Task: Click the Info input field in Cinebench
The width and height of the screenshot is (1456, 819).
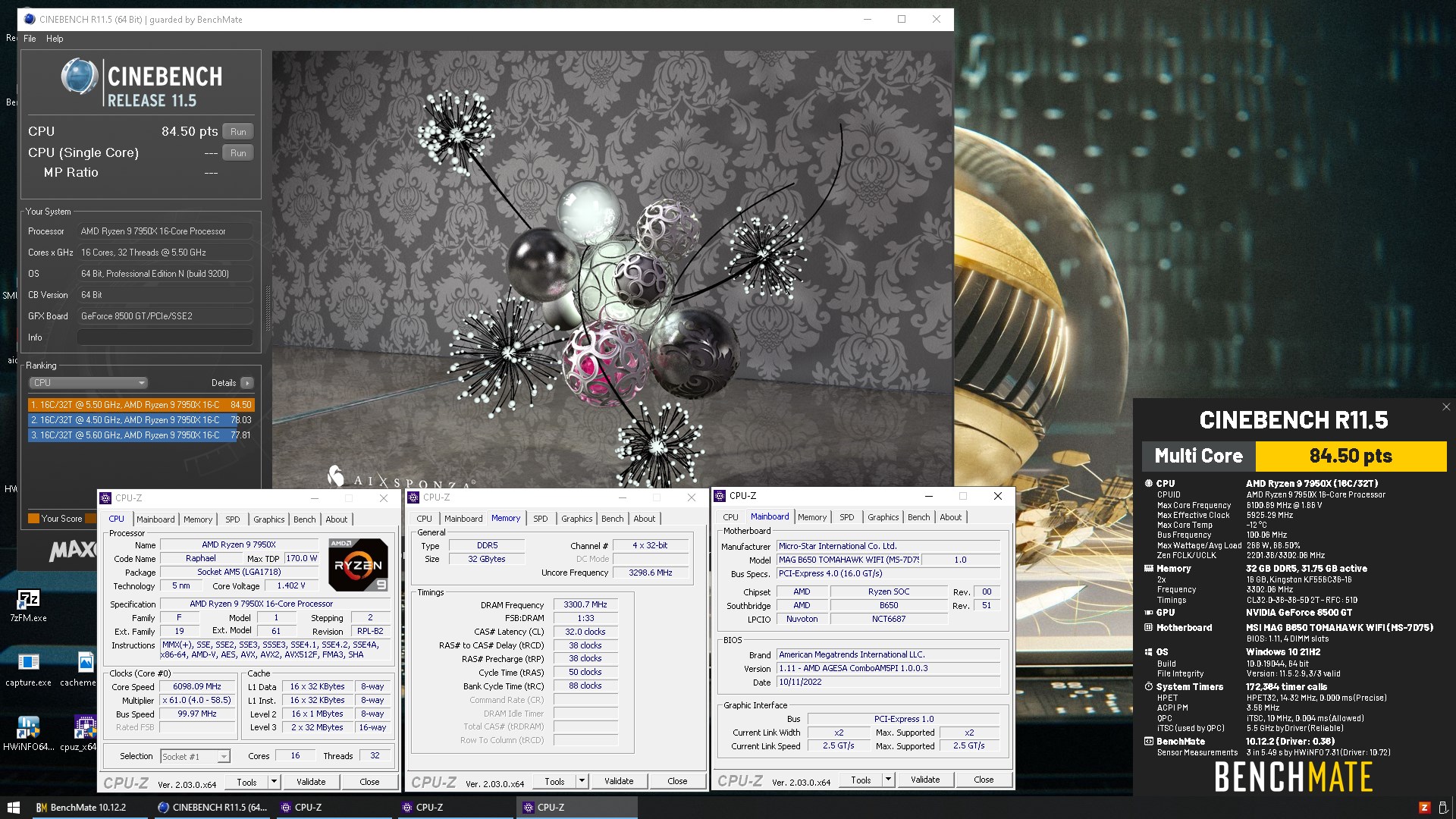Action: tap(165, 337)
